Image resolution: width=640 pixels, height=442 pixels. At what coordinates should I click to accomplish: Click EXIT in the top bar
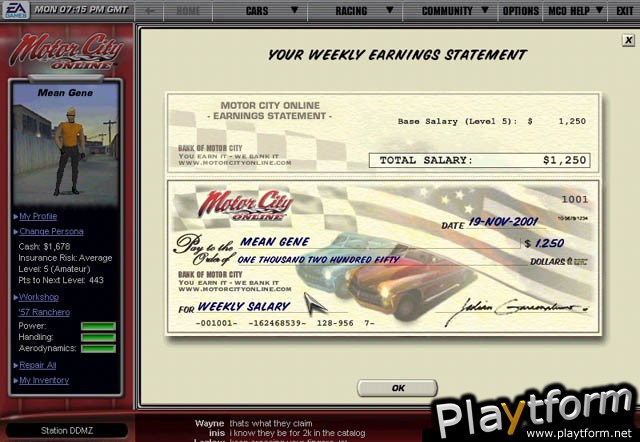[x=624, y=11]
